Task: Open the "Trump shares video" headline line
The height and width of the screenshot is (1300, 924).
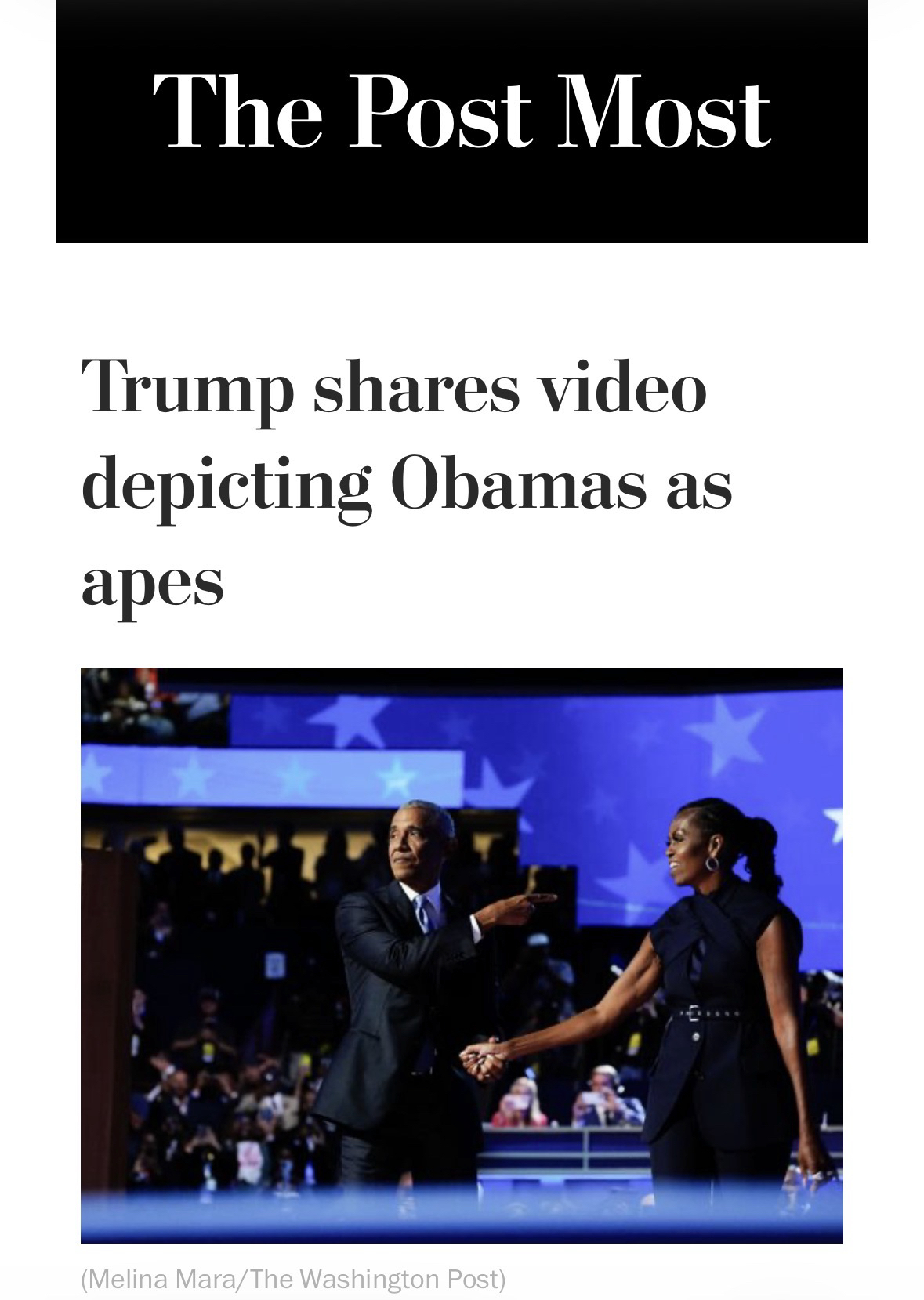Action: tap(394, 389)
